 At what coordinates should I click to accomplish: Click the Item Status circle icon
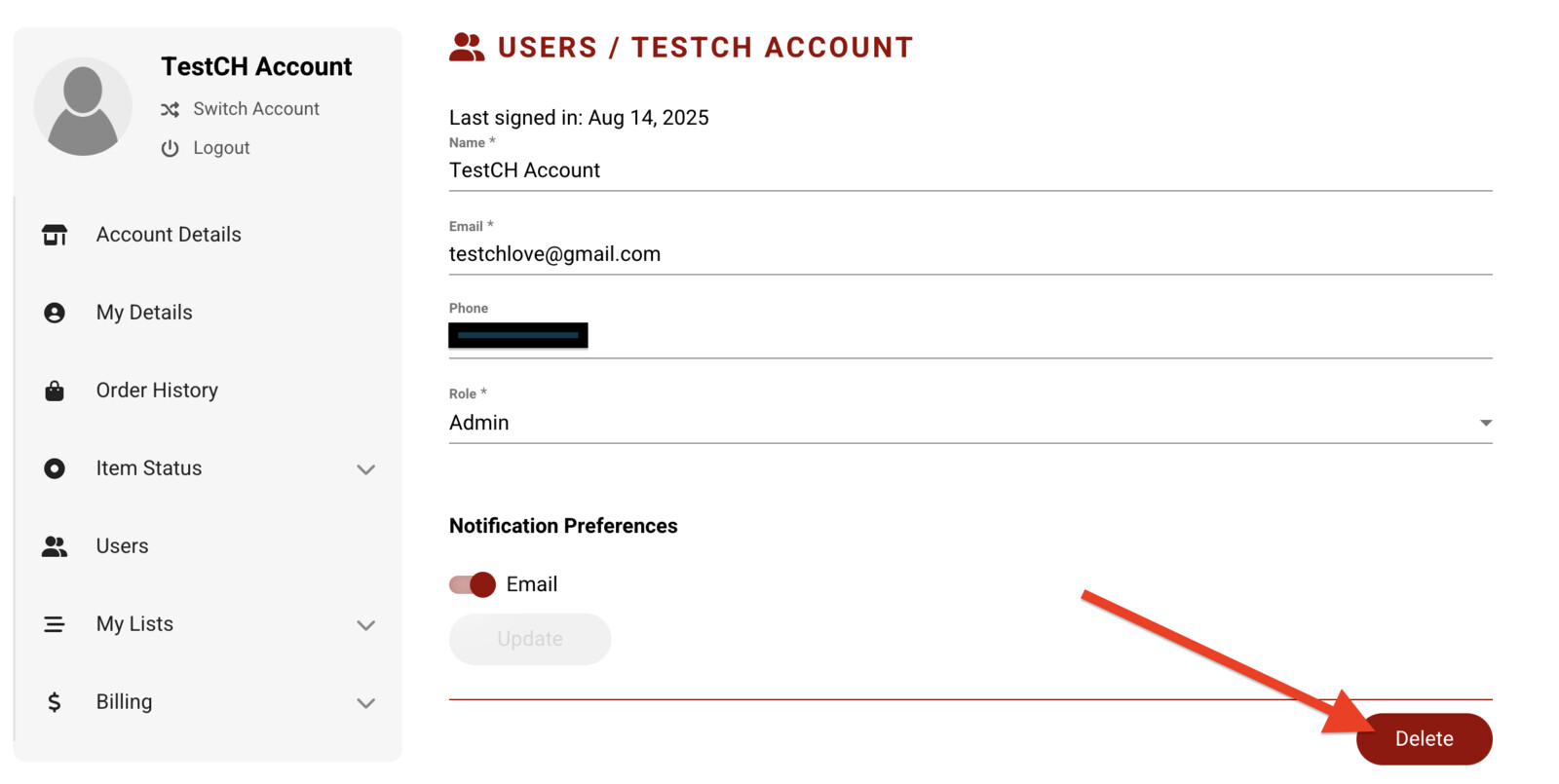click(55, 468)
